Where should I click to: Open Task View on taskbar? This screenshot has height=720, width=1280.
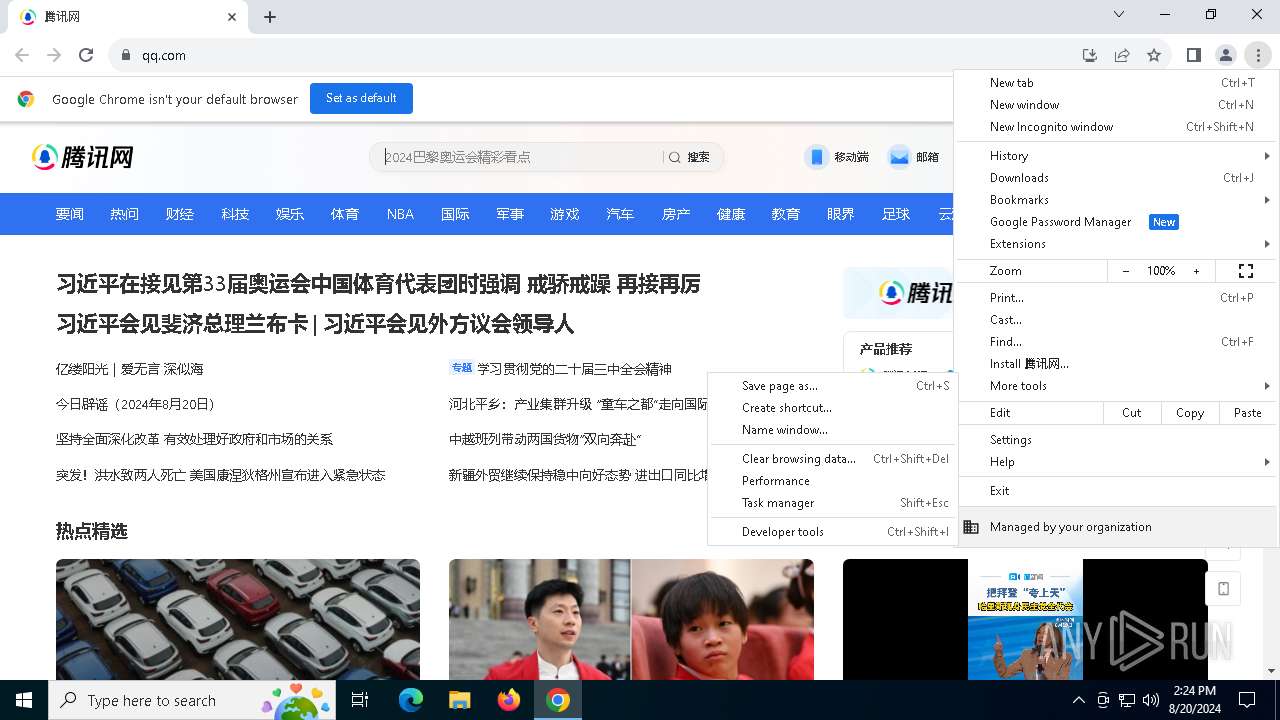pyautogui.click(x=360, y=700)
